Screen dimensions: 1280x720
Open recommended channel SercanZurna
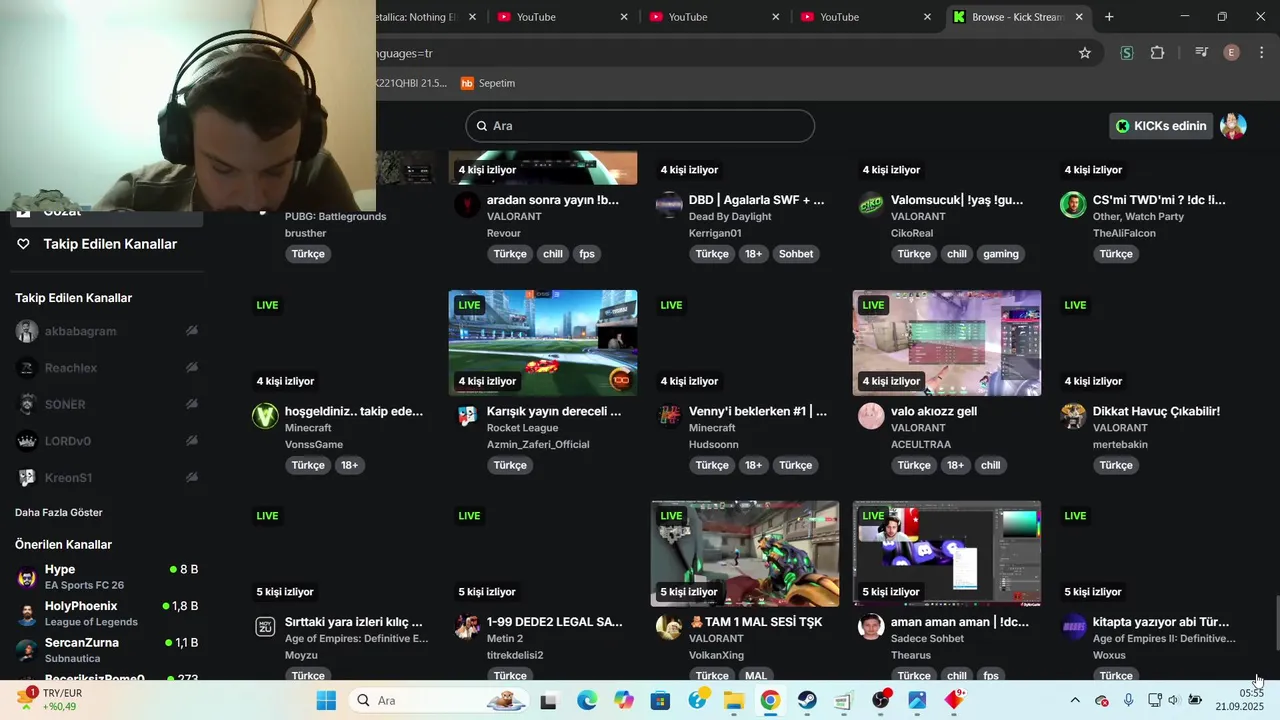click(106, 650)
